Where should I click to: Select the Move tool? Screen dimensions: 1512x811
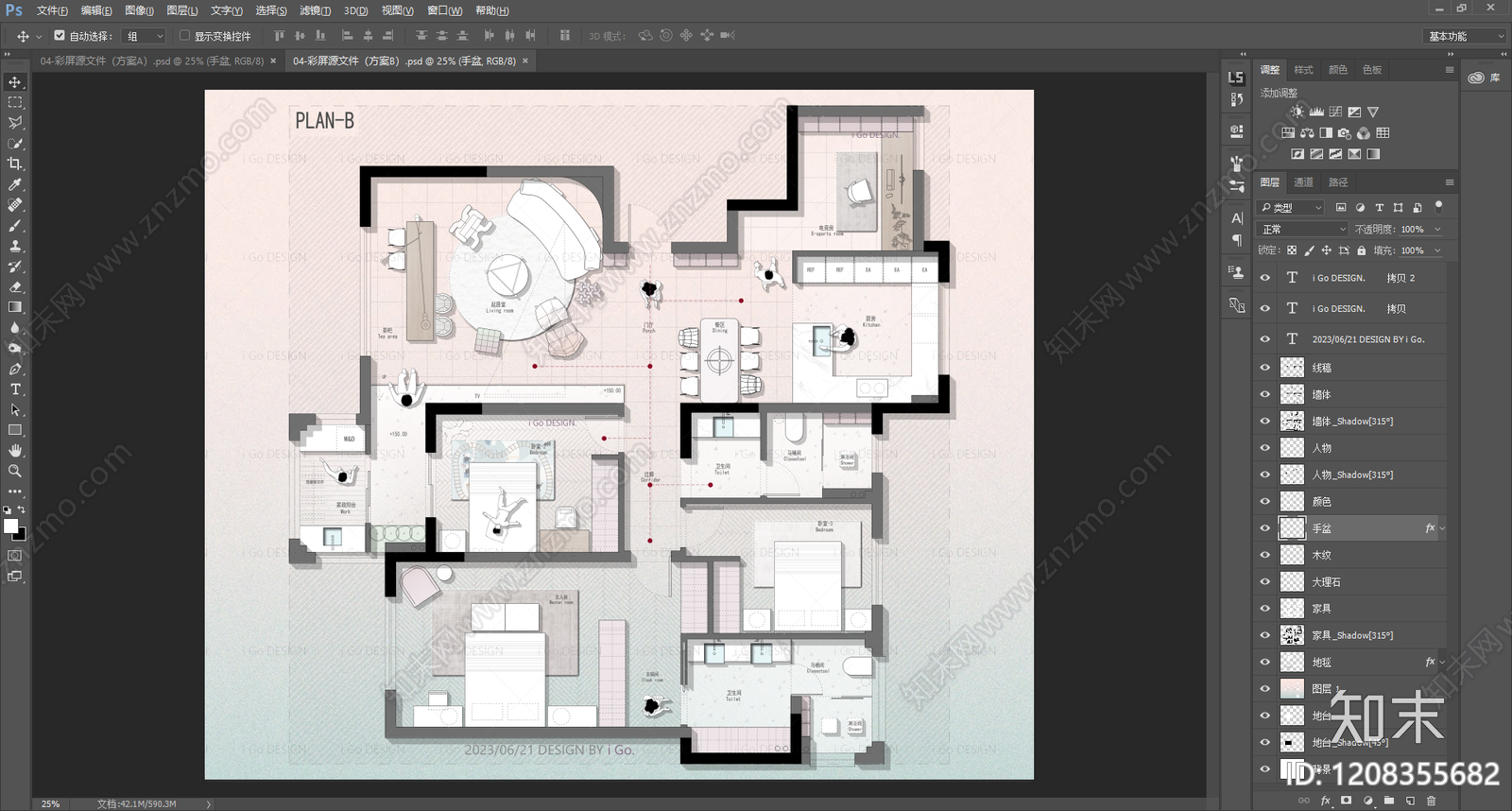click(x=15, y=82)
